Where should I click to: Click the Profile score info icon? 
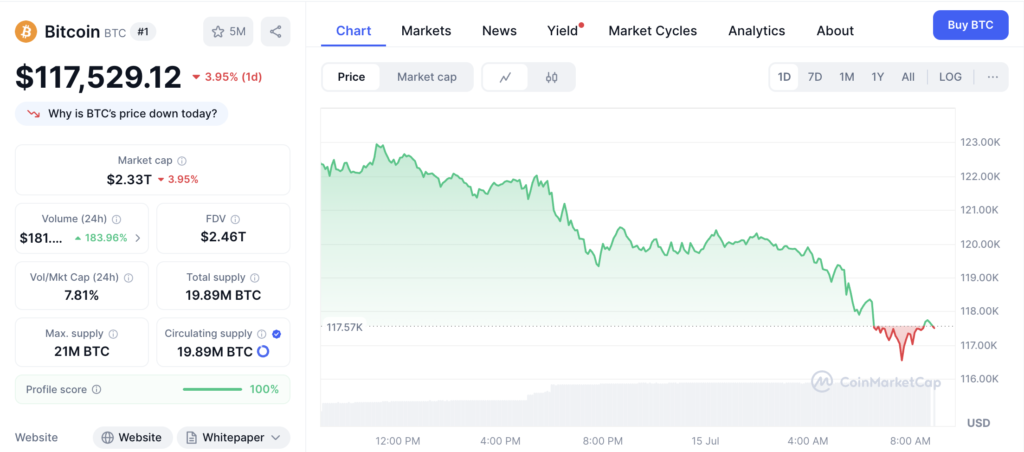pos(96,389)
